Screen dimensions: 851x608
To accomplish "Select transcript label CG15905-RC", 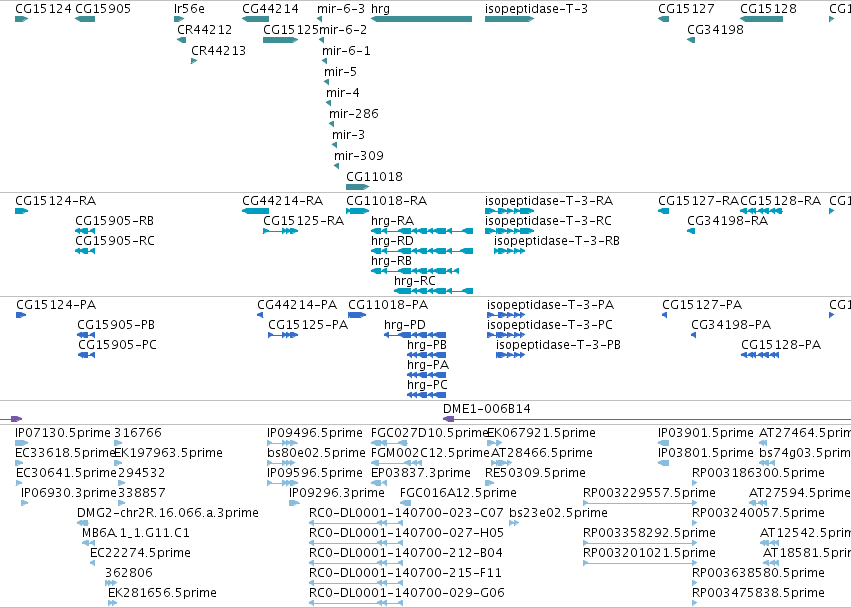I will click(x=115, y=241).
